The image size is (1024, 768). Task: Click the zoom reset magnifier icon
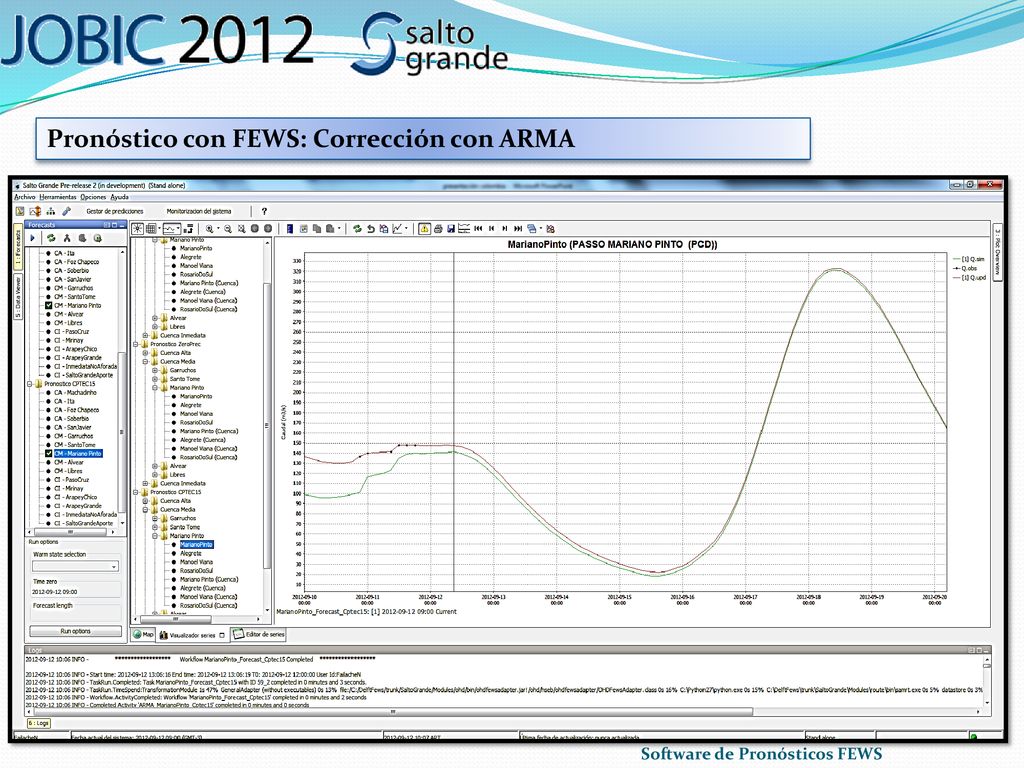[241, 229]
